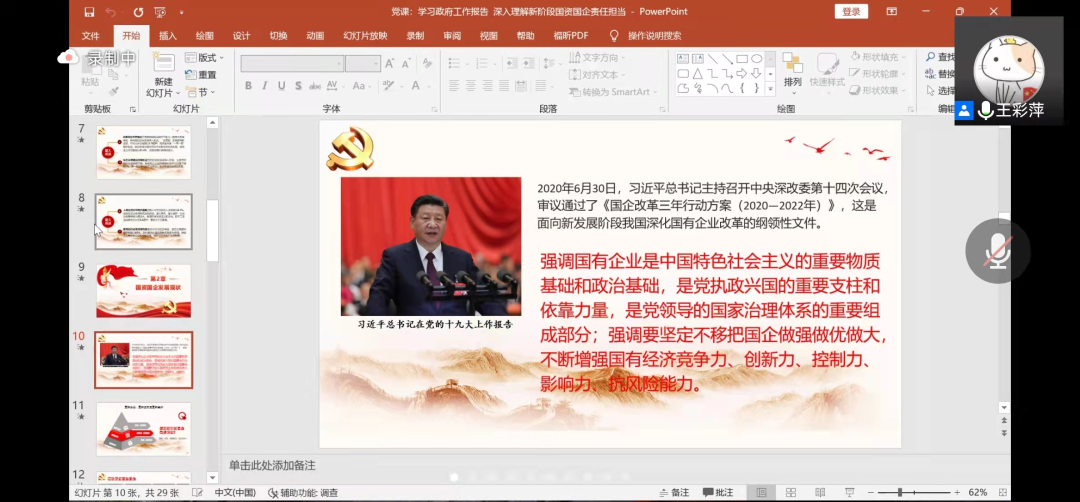
Task: Click the Arrange (排列) icon
Action: coord(792,69)
